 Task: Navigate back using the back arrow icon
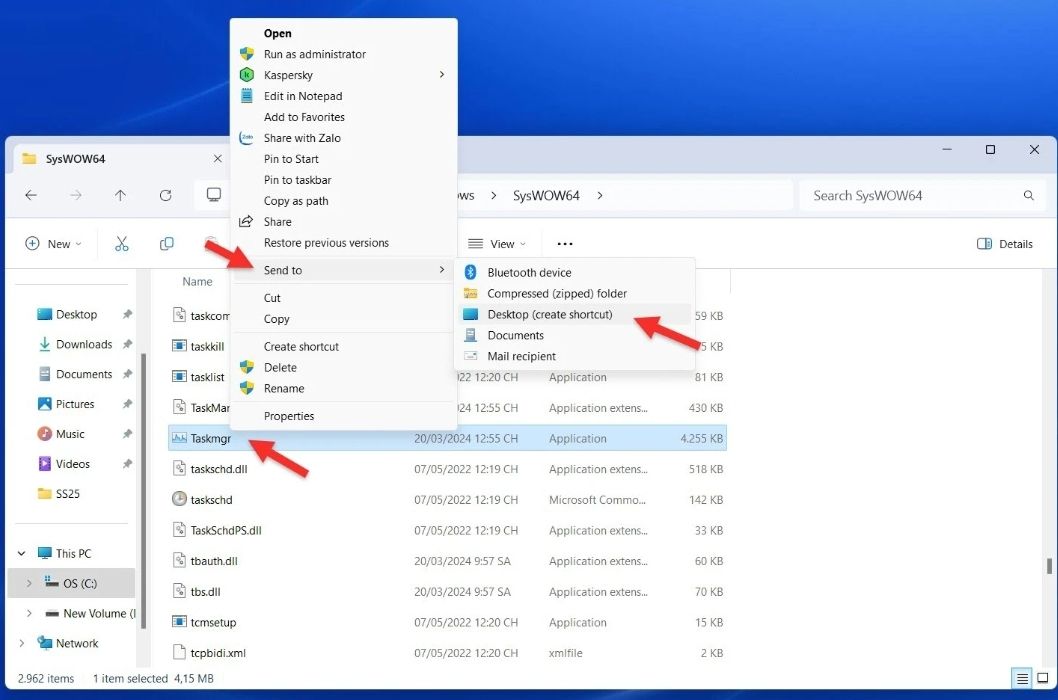31,195
